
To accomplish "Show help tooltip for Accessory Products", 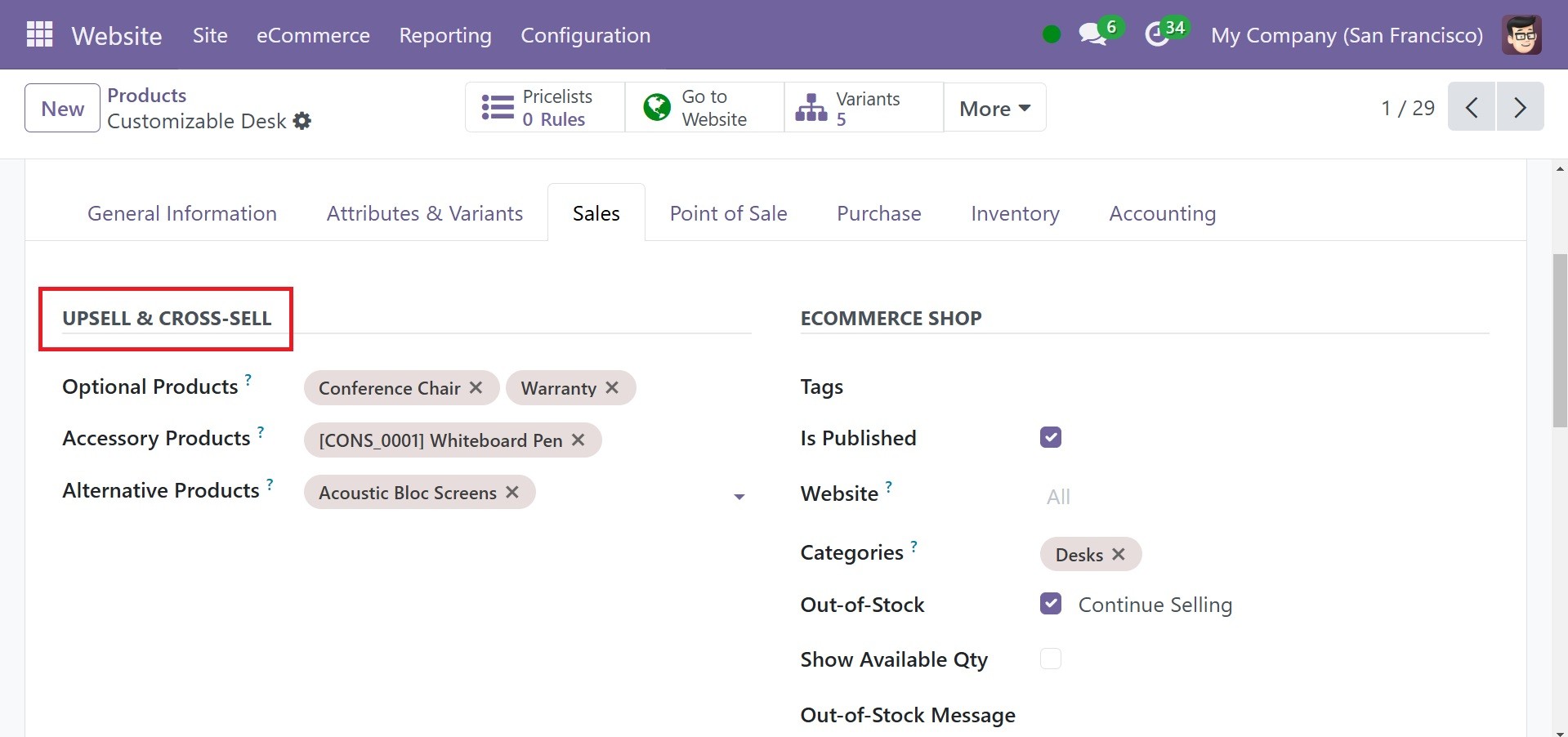I will tap(261, 431).
